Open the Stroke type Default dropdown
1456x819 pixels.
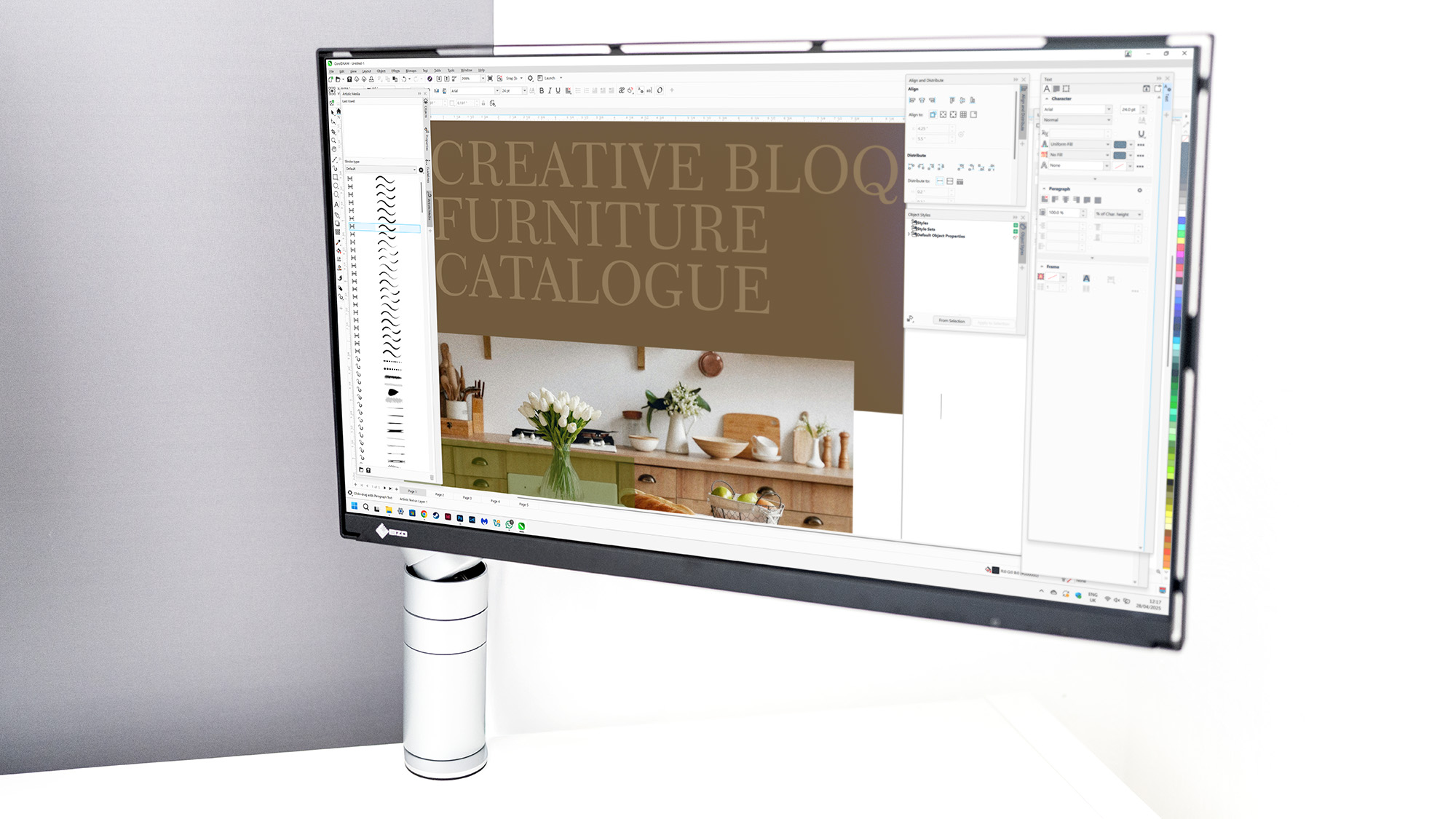380,169
